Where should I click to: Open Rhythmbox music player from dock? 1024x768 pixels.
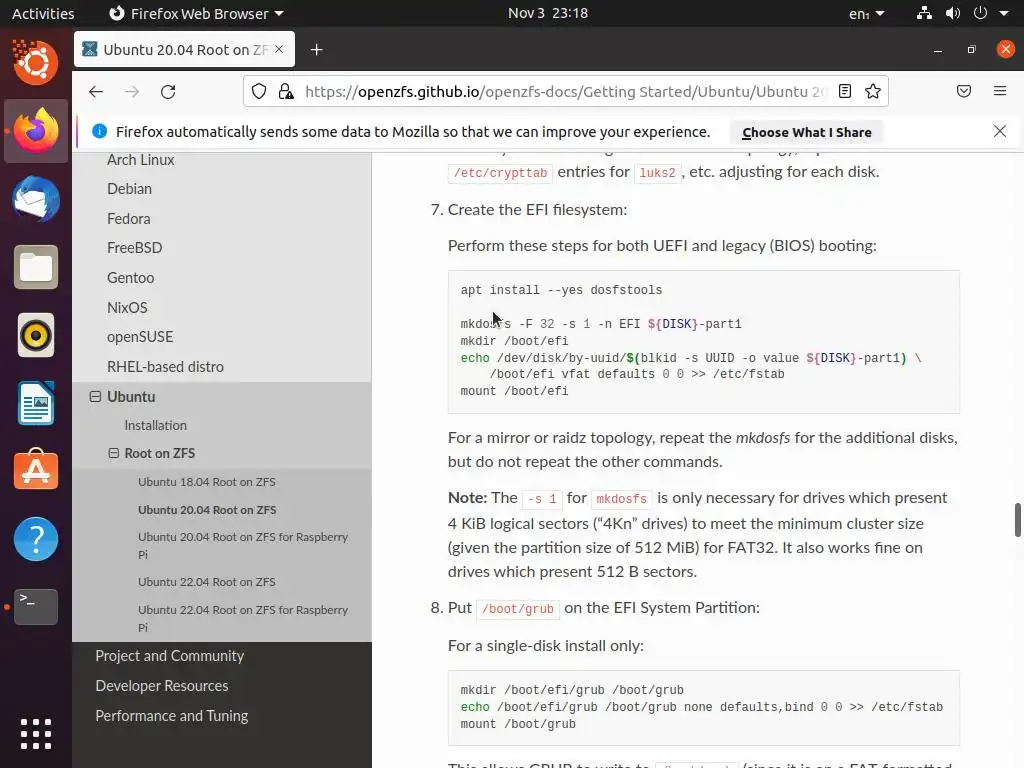35,335
